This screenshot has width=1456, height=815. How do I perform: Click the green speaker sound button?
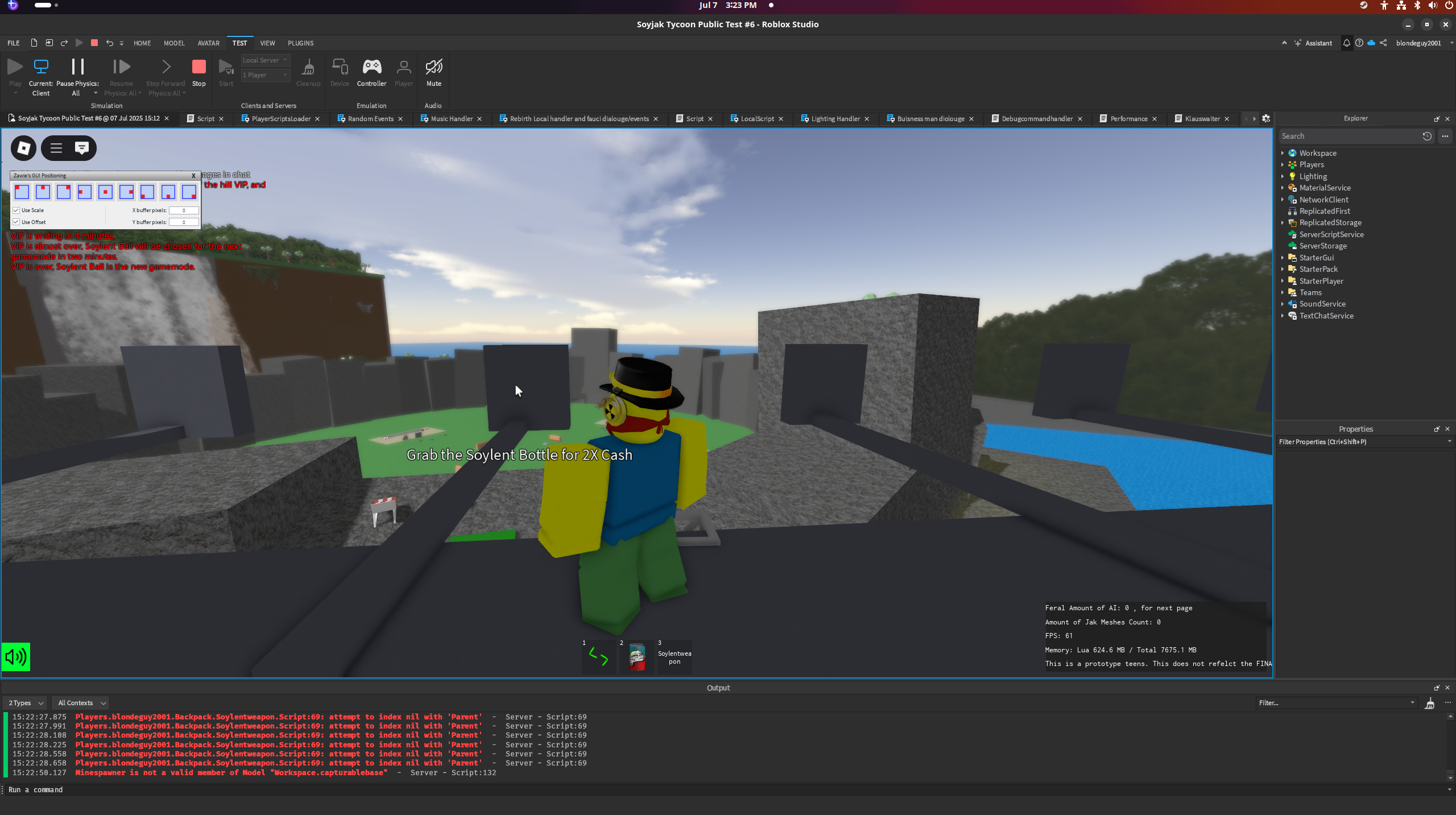pos(16,657)
